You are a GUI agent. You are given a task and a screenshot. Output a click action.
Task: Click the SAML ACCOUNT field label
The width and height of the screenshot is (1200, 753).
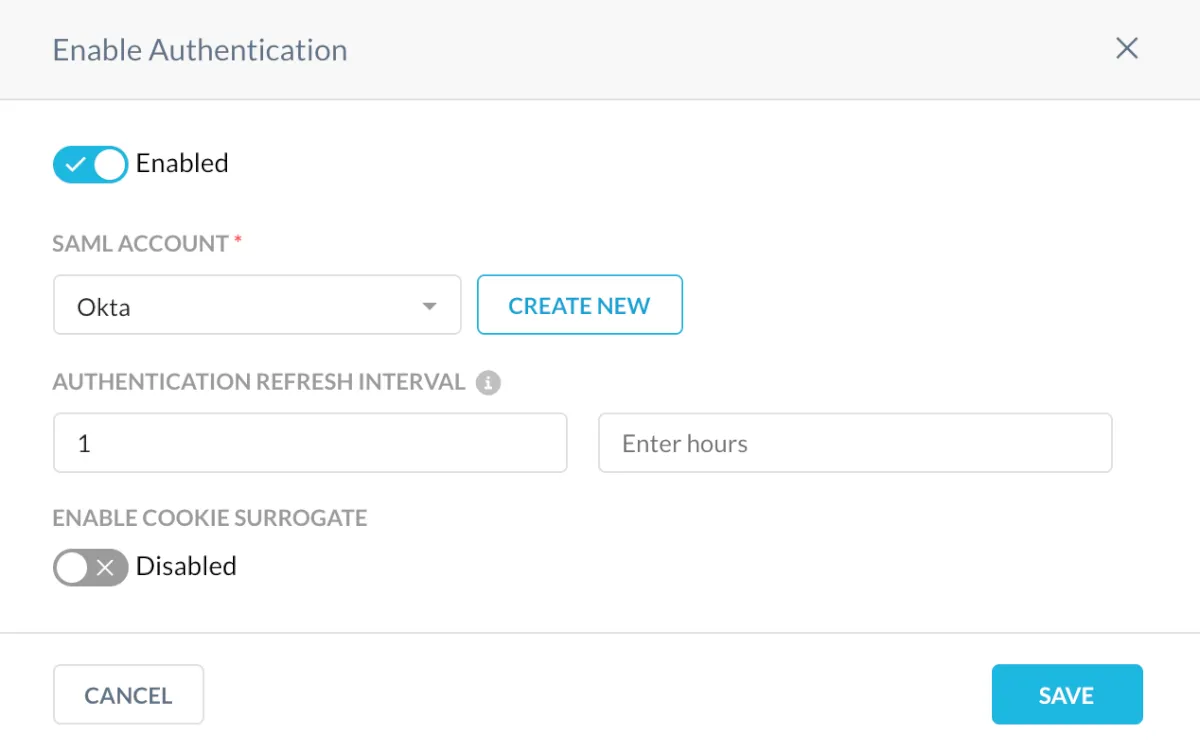141,244
